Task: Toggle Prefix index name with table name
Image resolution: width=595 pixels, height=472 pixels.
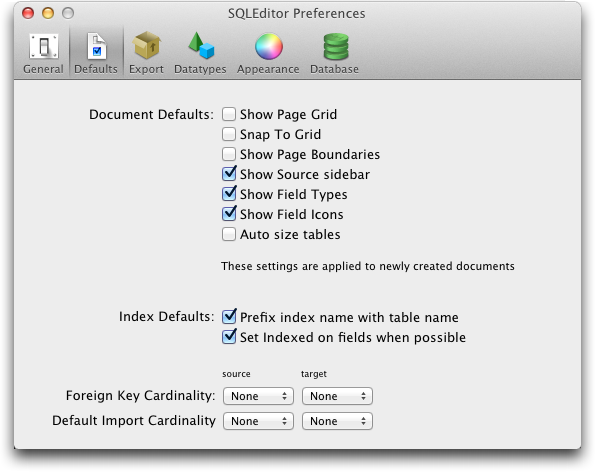Action: tap(229, 316)
